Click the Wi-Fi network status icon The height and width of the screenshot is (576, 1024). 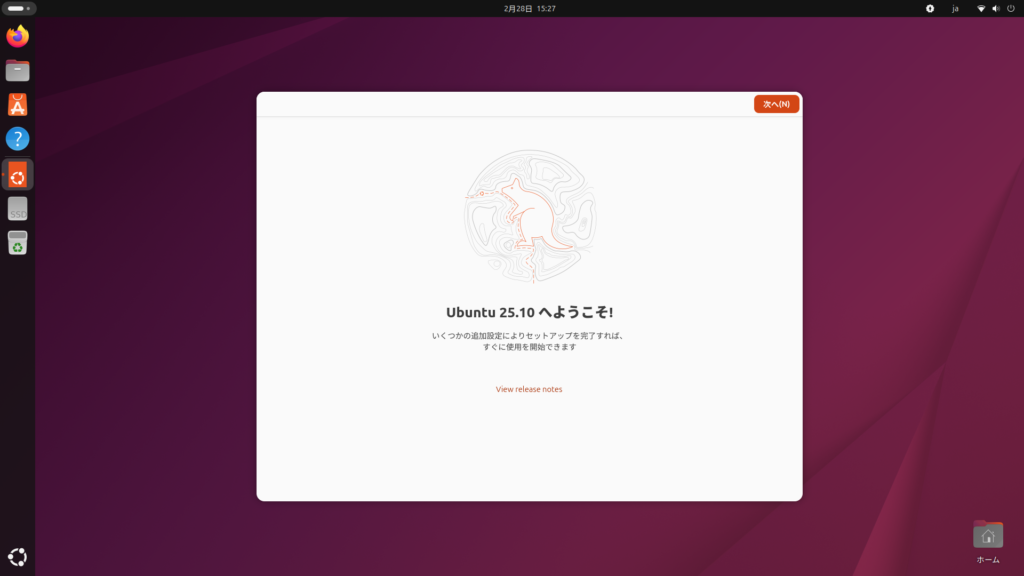[x=981, y=8]
